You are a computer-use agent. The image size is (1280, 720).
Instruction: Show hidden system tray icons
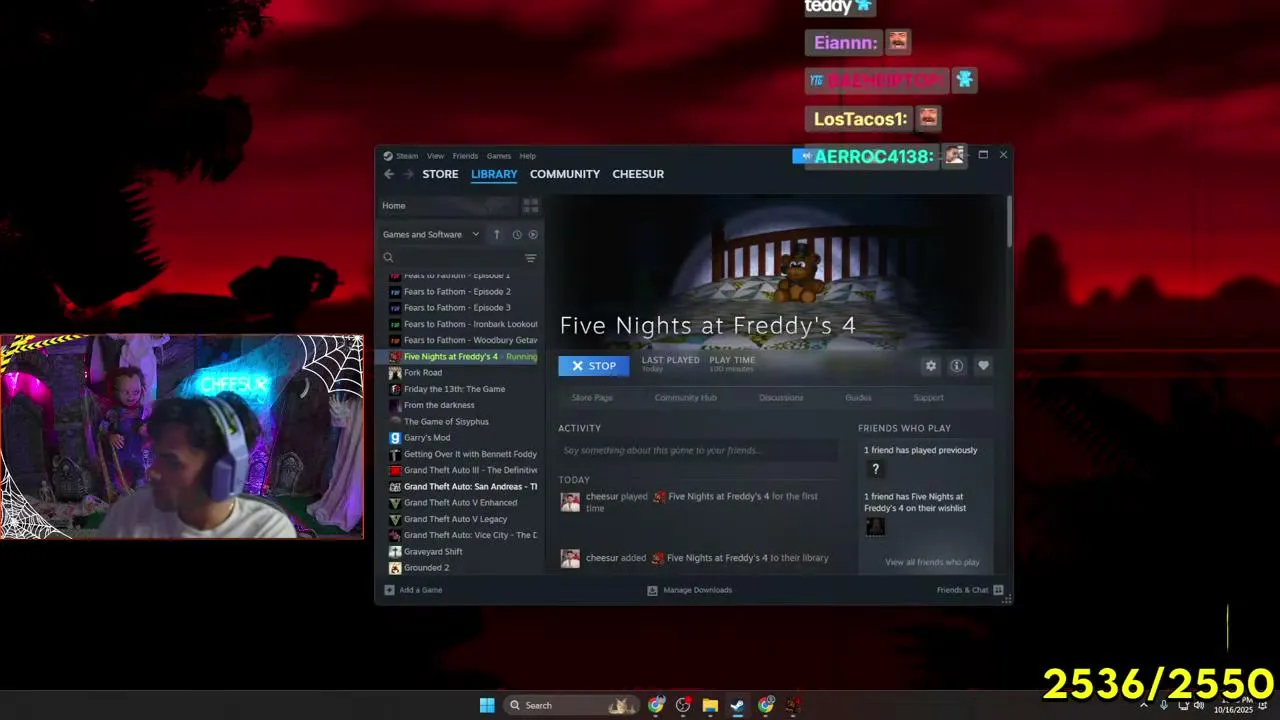coord(1144,705)
